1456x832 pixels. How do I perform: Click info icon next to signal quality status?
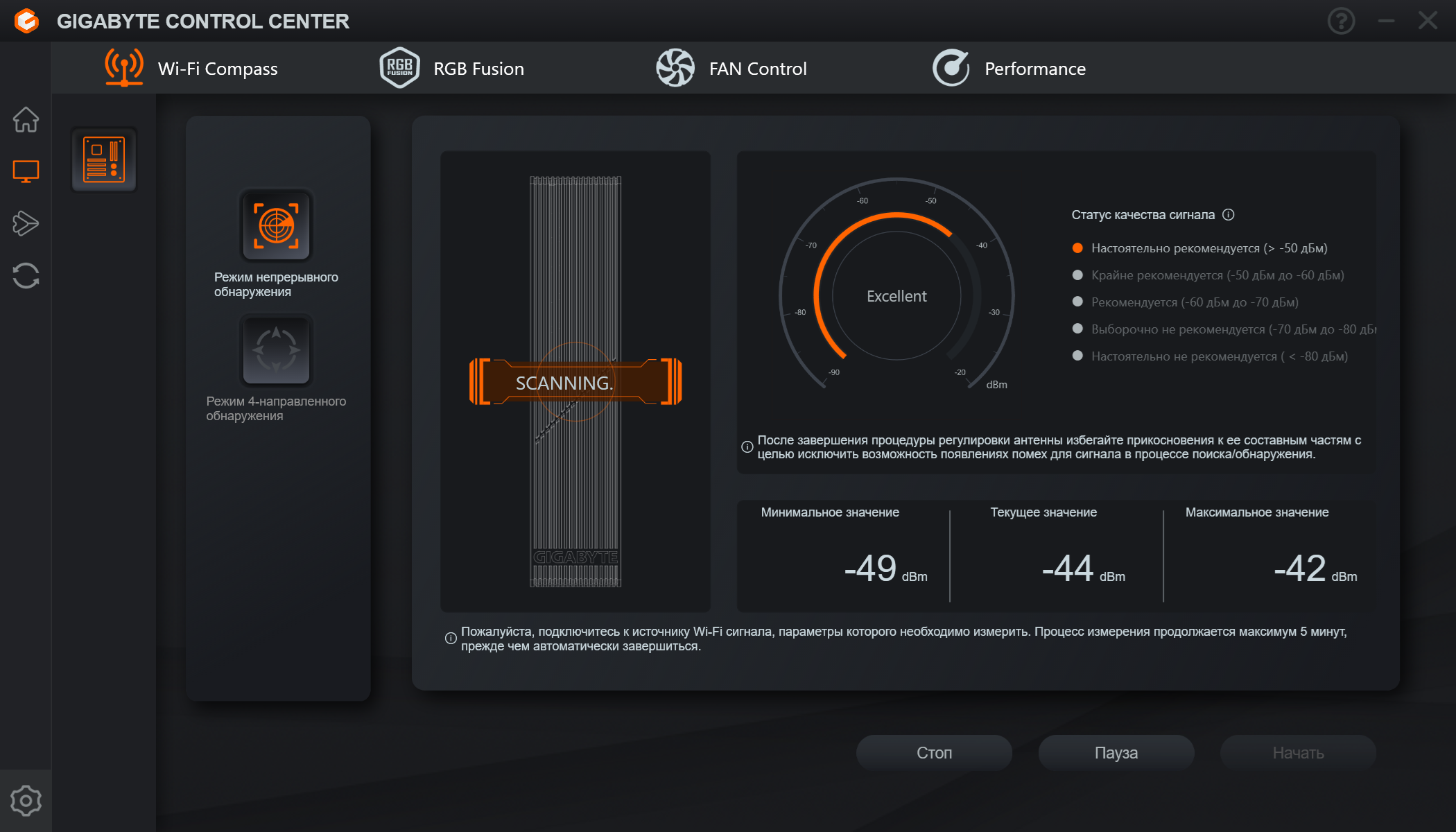(1228, 215)
